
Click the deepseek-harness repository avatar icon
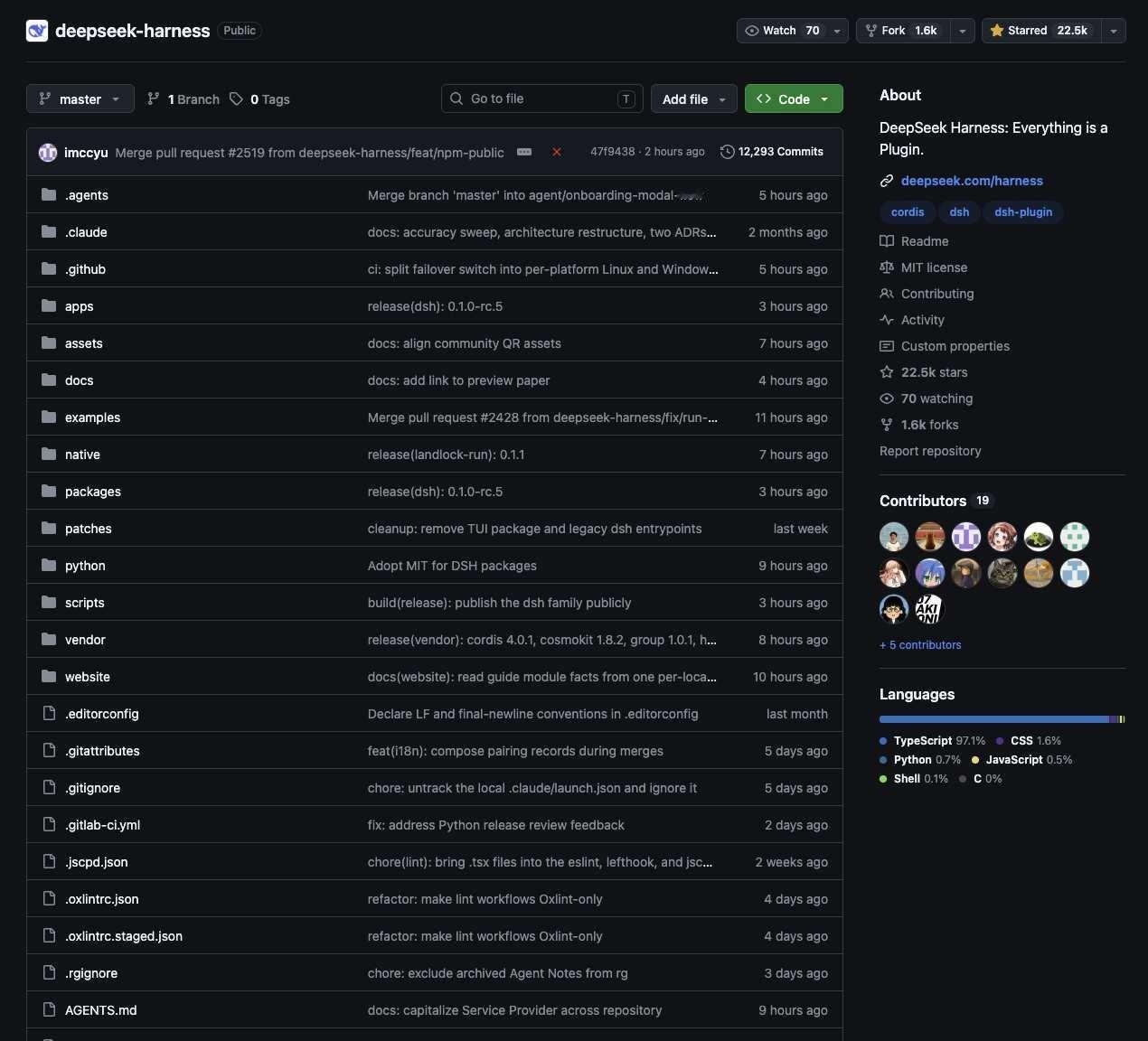[37, 31]
